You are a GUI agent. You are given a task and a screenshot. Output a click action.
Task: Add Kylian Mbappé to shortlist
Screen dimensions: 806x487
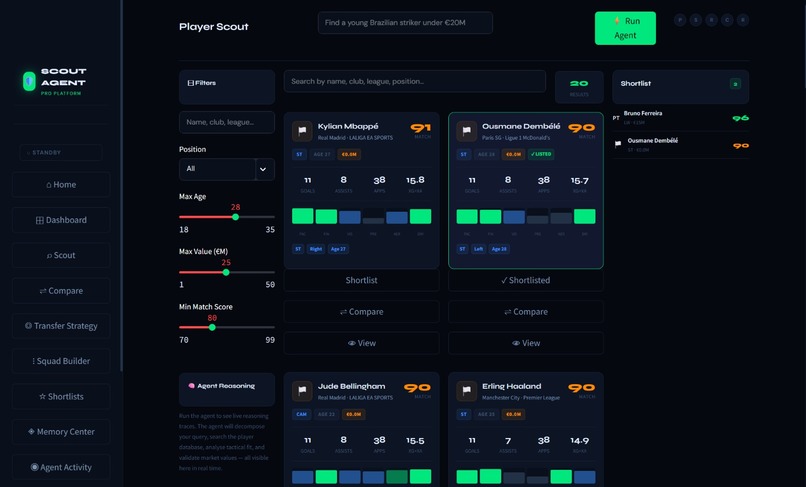click(361, 280)
